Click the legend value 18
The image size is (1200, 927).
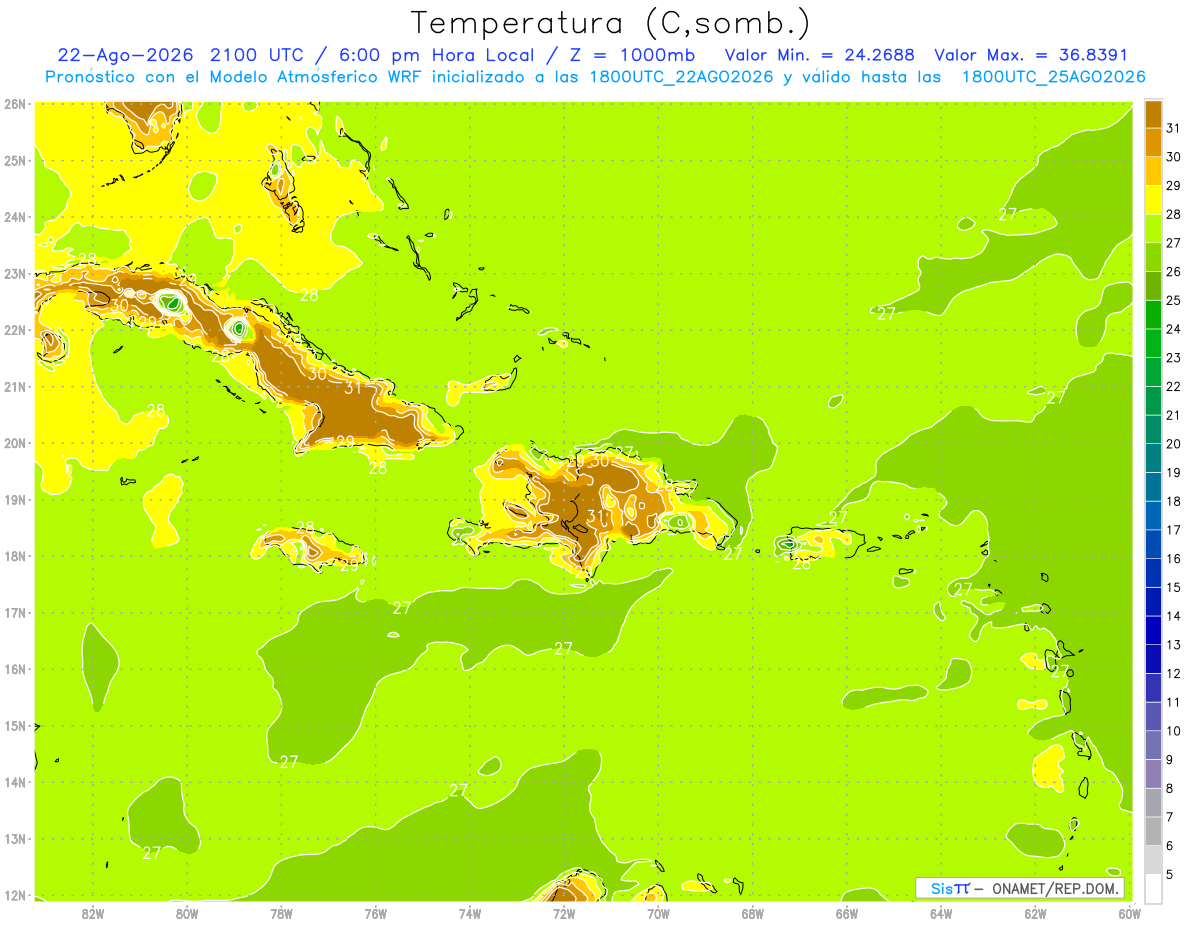tap(1174, 501)
